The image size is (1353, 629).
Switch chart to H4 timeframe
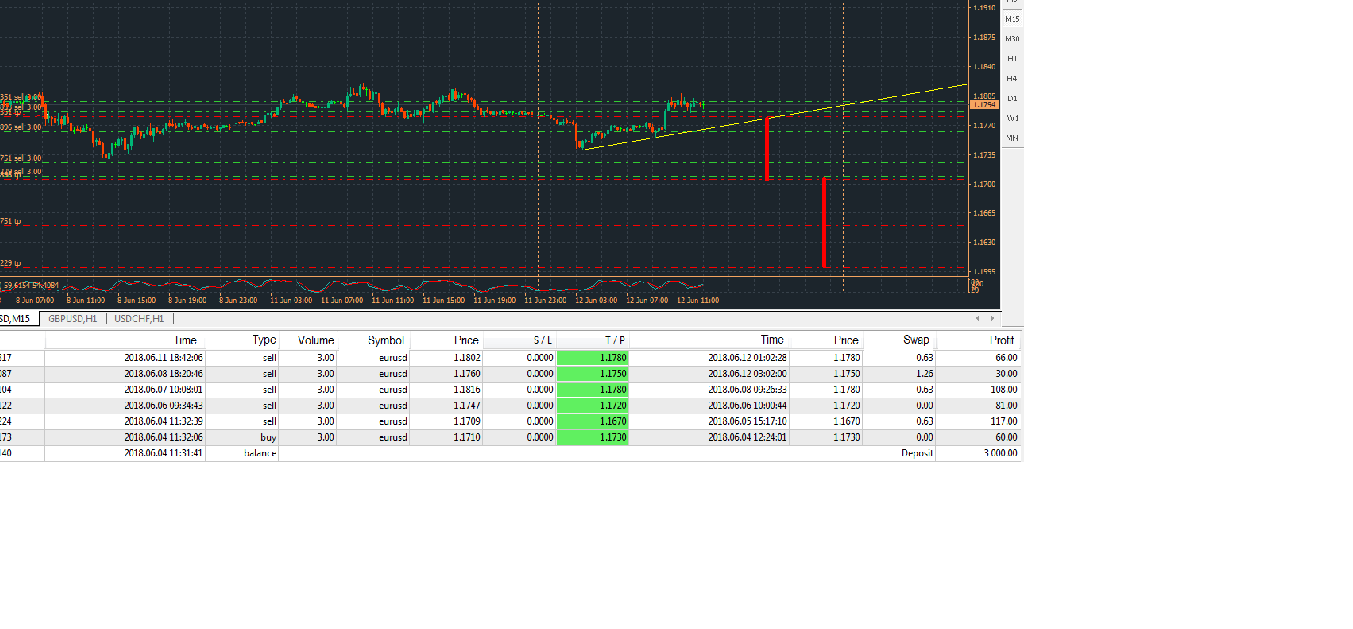[1012, 78]
